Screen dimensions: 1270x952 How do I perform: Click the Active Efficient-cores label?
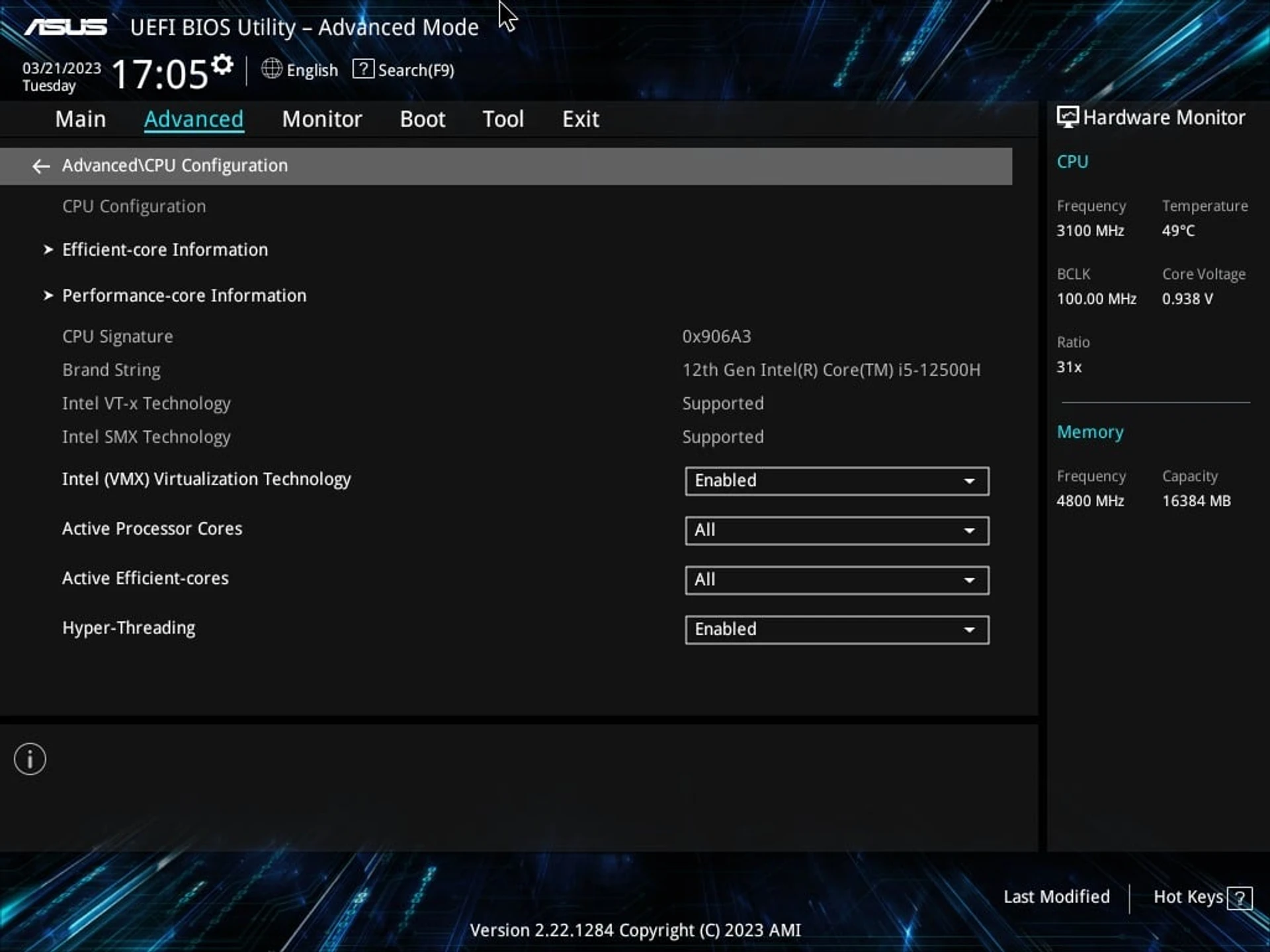point(146,578)
